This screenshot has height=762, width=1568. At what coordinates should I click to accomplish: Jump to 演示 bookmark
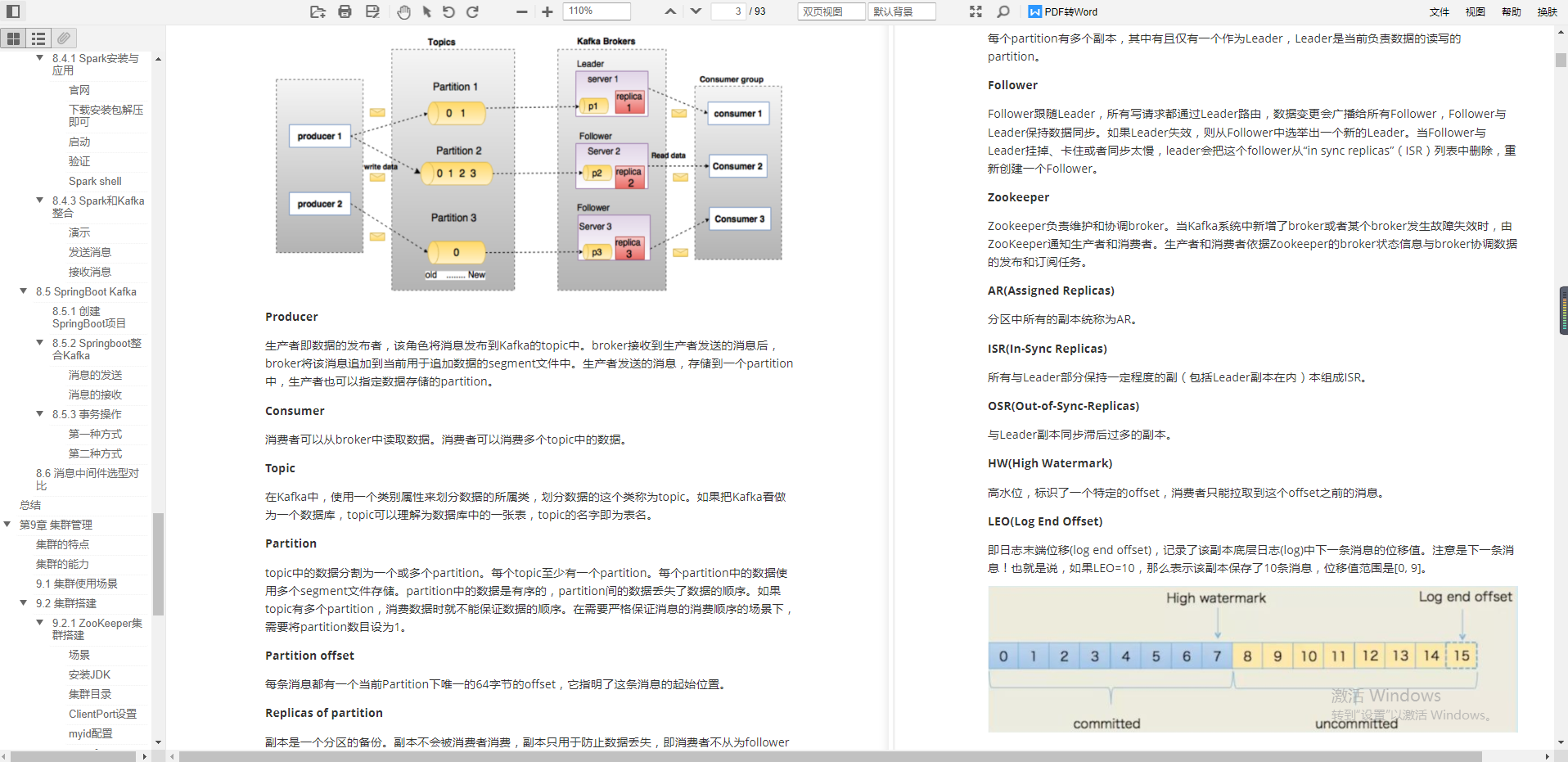(x=79, y=232)
